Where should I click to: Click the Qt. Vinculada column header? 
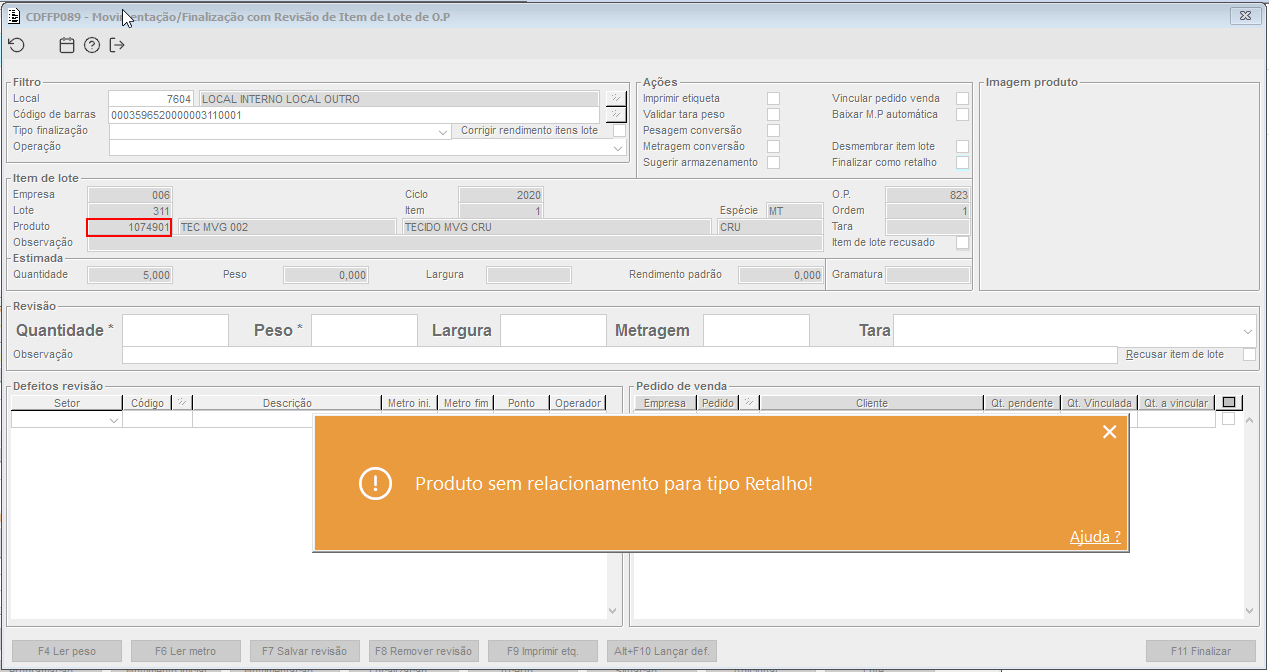point(1099,403)
